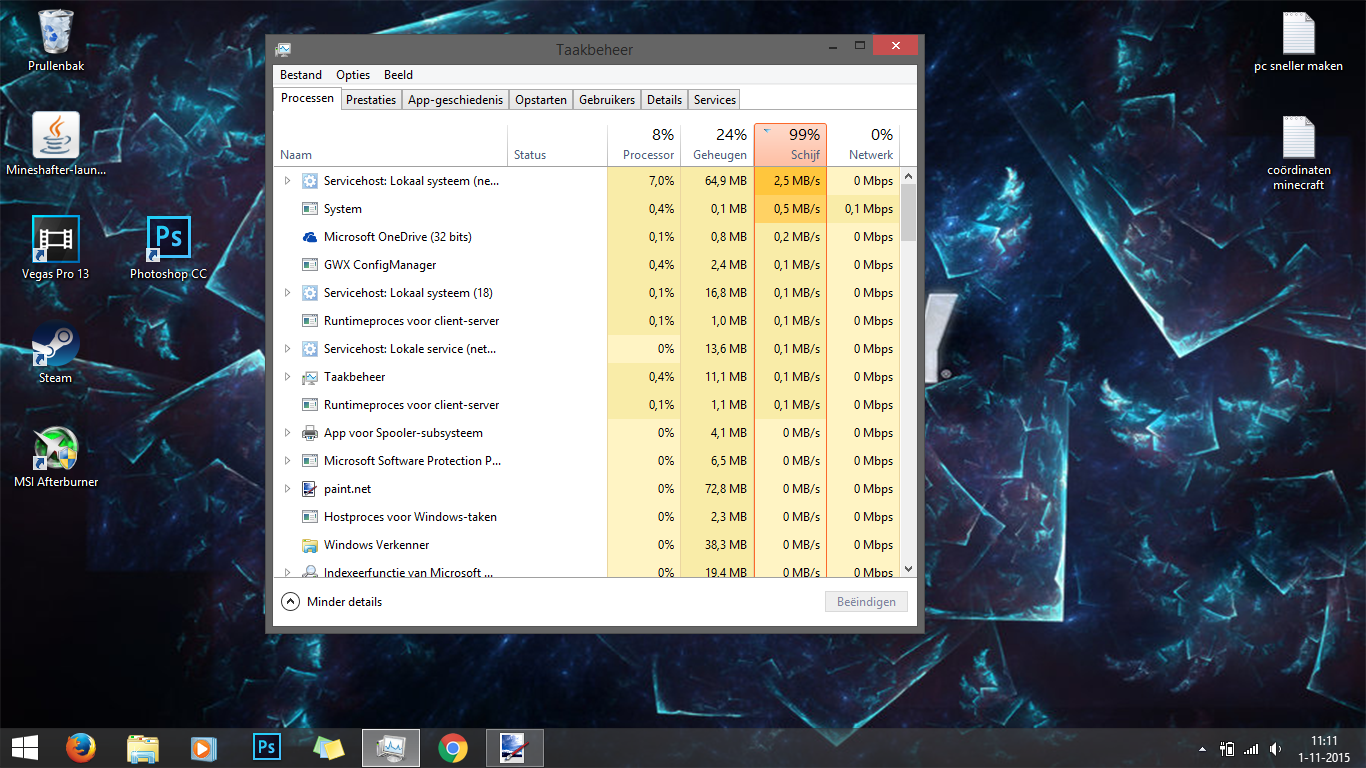The width and height of the screenshot is (1366, 768).
Task: Expand Microsoft Software Protection P... row
Action: [287, 461]
